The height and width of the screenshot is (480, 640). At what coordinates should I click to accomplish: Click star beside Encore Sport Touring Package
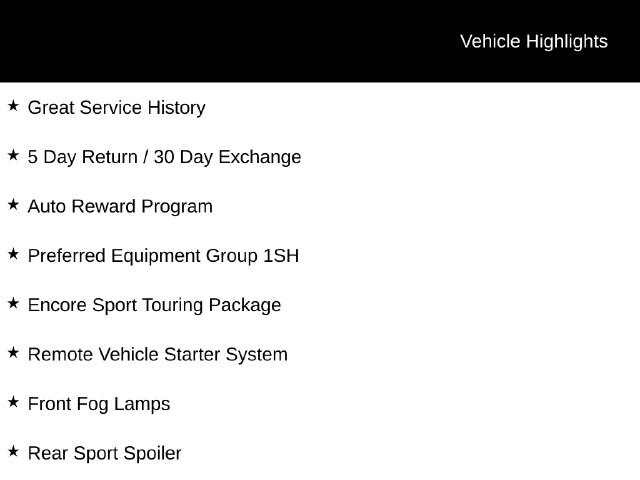click(x=13, y=303)
